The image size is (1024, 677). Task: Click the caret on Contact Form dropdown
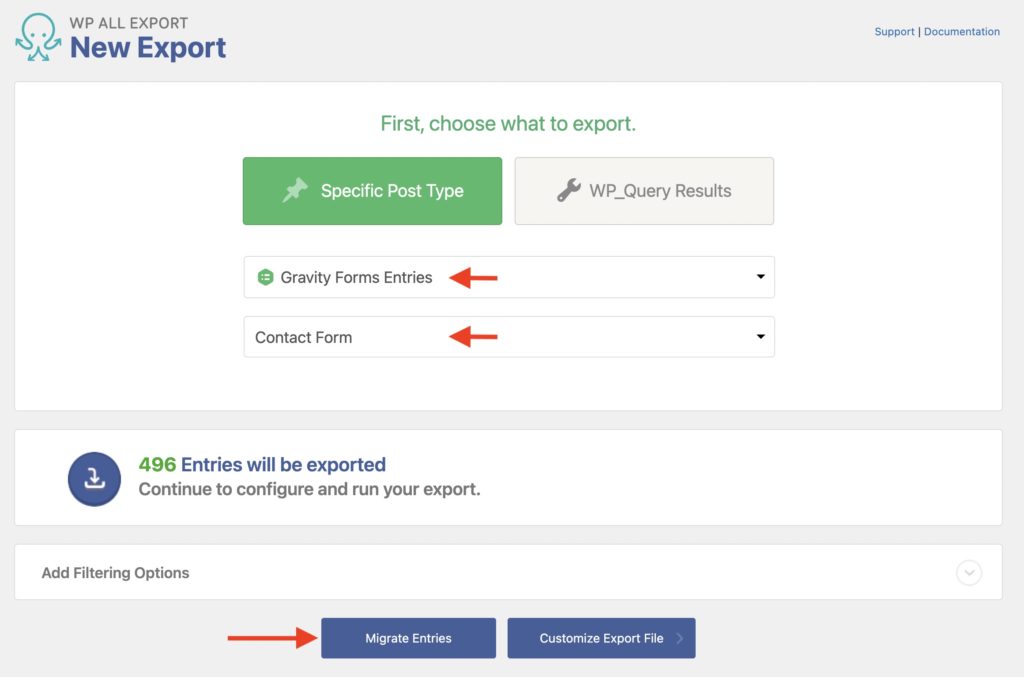[x=759, y=337]
